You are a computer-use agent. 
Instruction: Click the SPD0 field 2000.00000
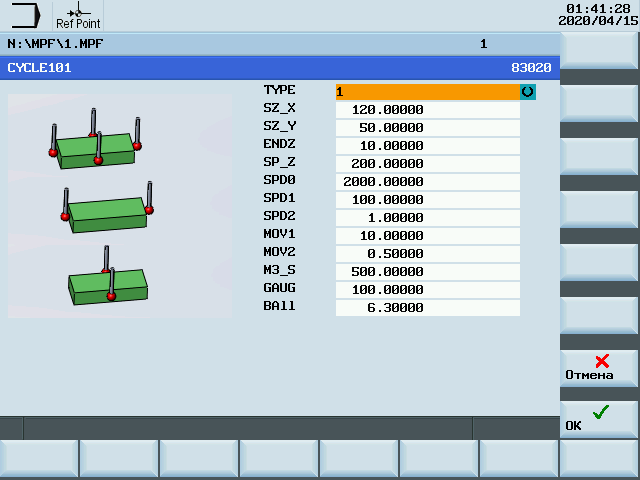point(428,182)
